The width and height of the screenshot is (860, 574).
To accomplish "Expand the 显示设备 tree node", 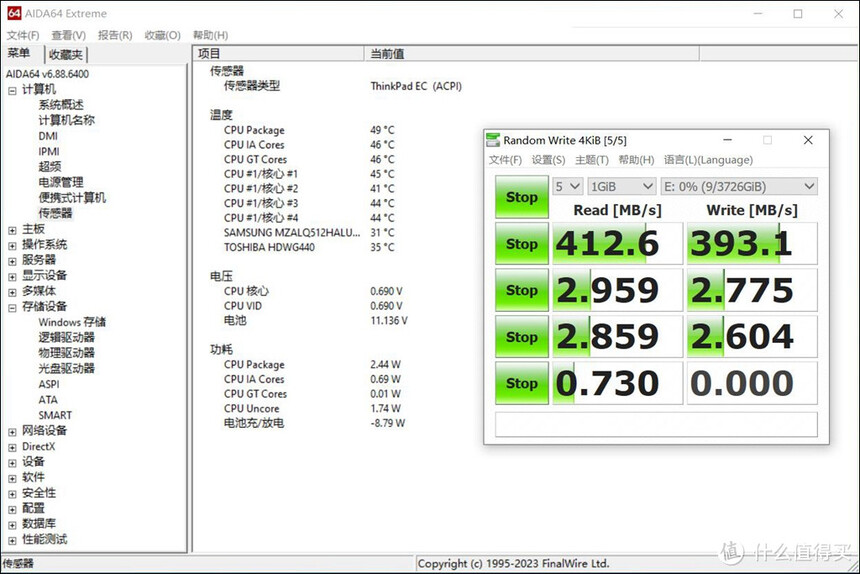I will click(12, 276).
